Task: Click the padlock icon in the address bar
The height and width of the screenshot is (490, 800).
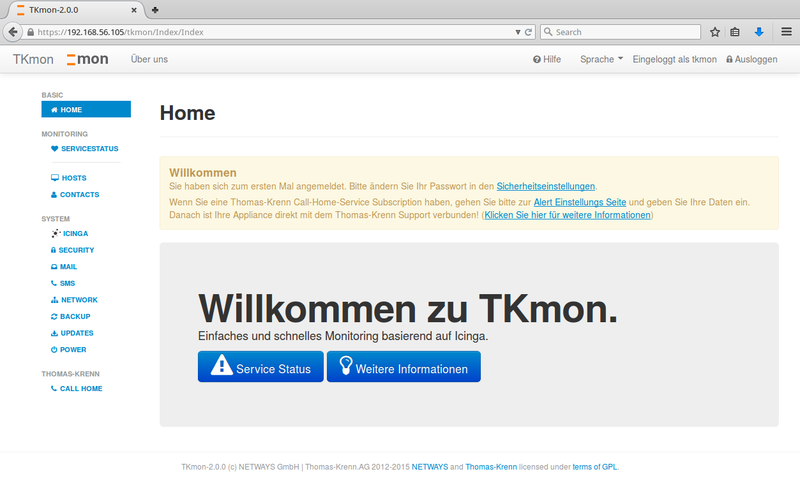Action: point(31,32)
